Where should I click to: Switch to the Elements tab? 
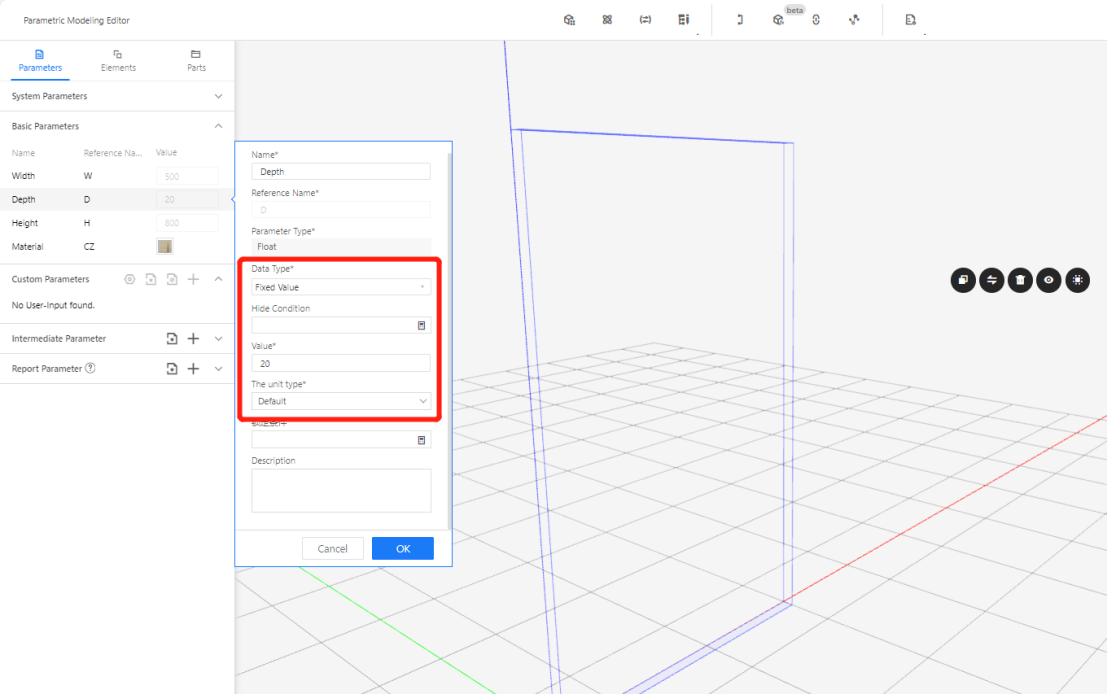118,60
